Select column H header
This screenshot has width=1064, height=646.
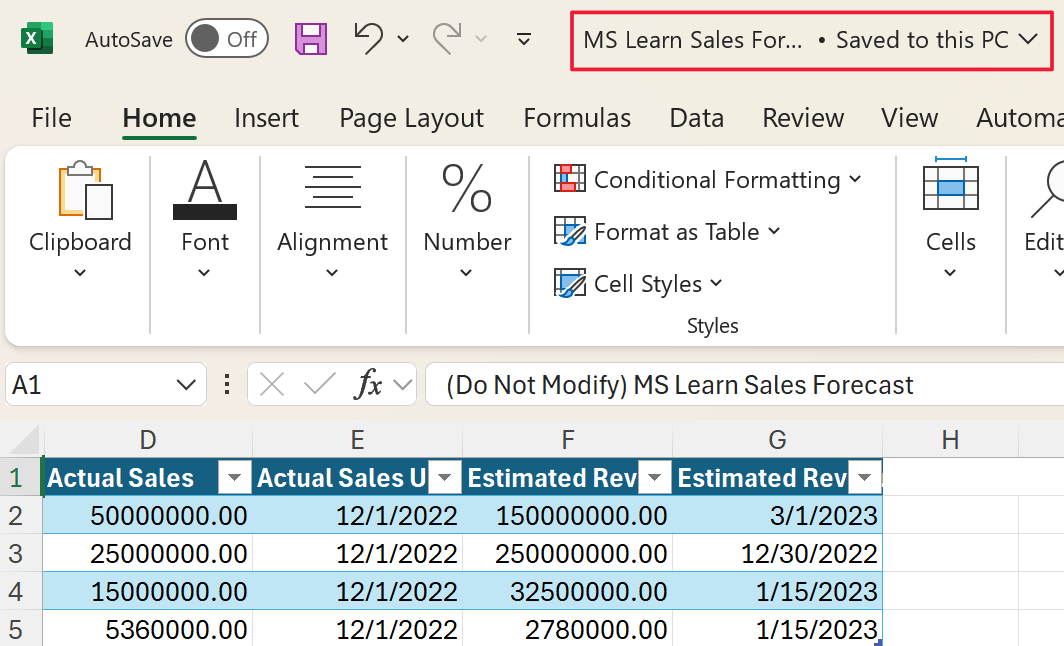950,440
